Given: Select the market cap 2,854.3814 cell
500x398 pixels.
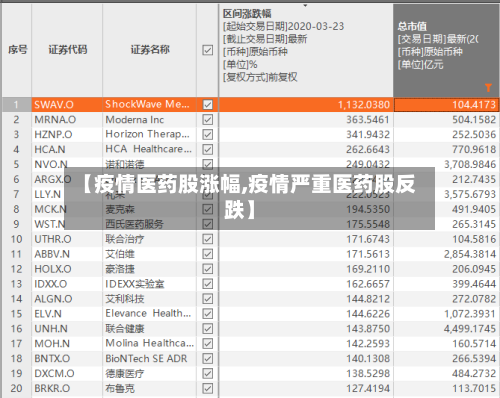Looking at the screenshot, I should [x=446, y=254].
